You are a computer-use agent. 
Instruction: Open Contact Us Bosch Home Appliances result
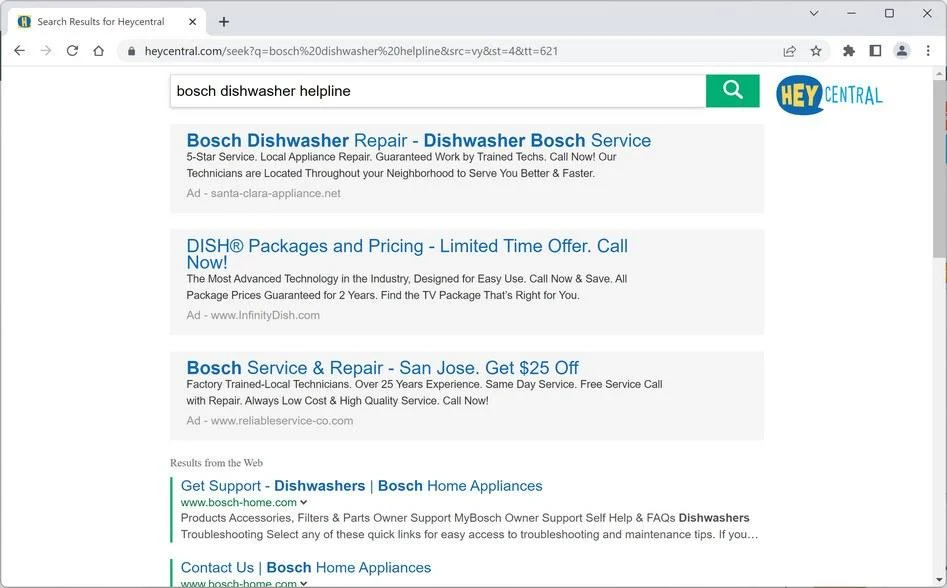click(x=306, y=567)
